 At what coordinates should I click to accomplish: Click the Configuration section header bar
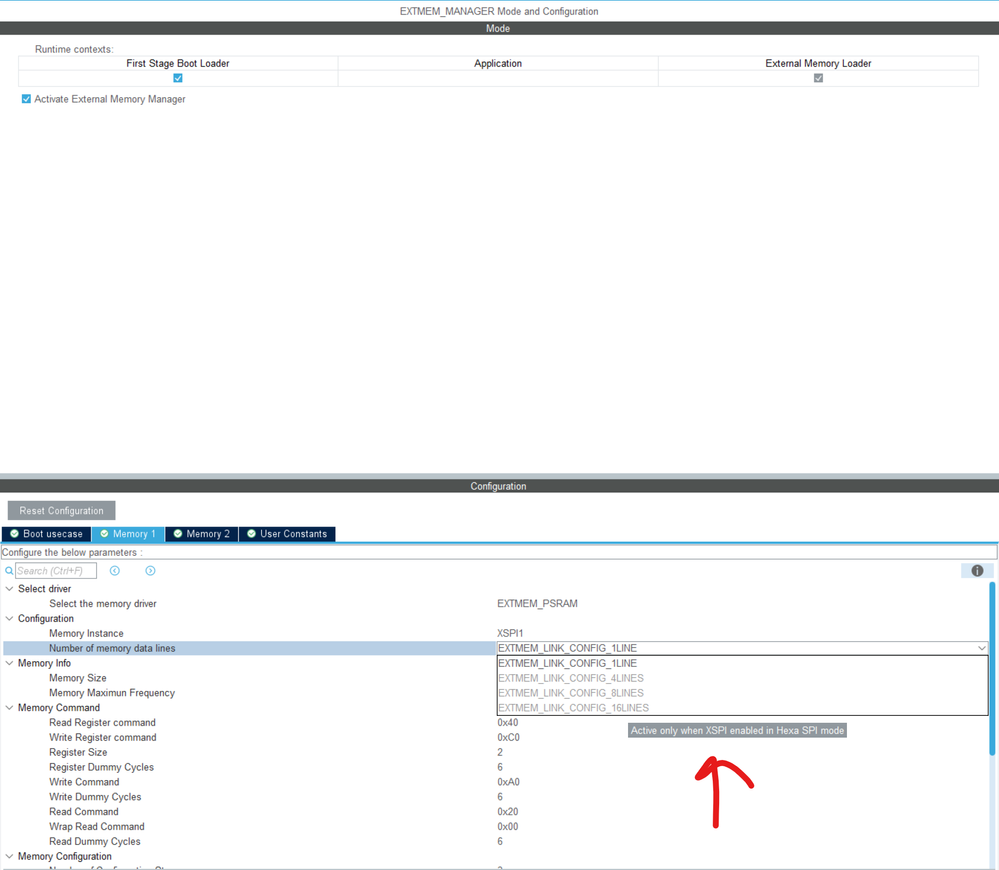[500, 486]
